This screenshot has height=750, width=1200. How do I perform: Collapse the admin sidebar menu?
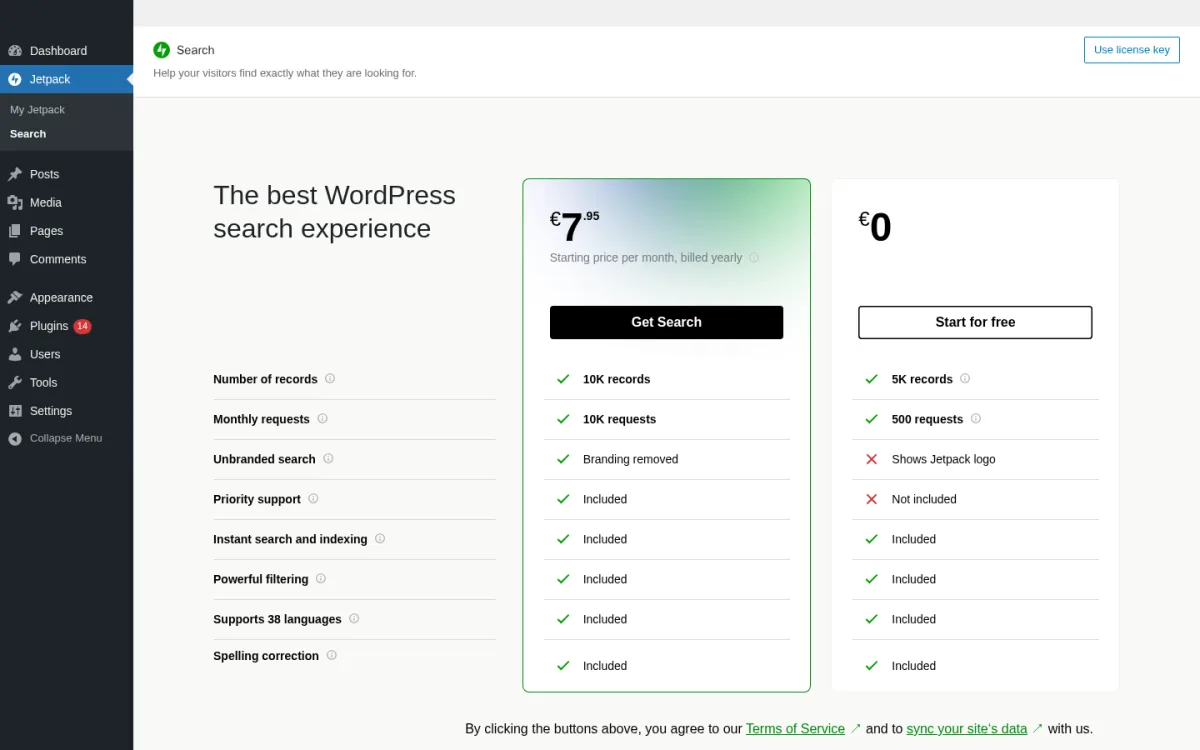pyautogui.click(x=66, y=438)
